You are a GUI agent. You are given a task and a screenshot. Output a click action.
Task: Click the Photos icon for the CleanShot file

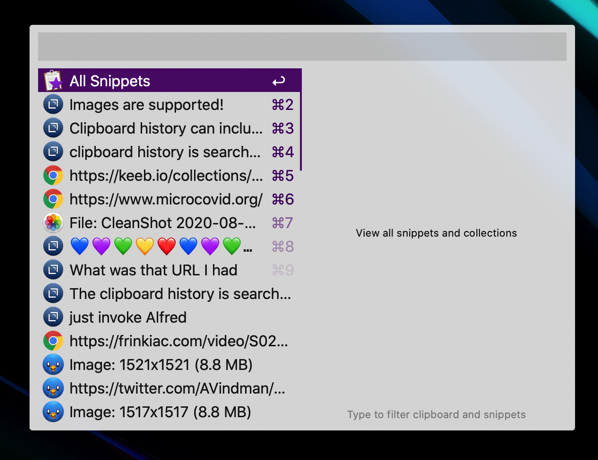pos(53,223)
